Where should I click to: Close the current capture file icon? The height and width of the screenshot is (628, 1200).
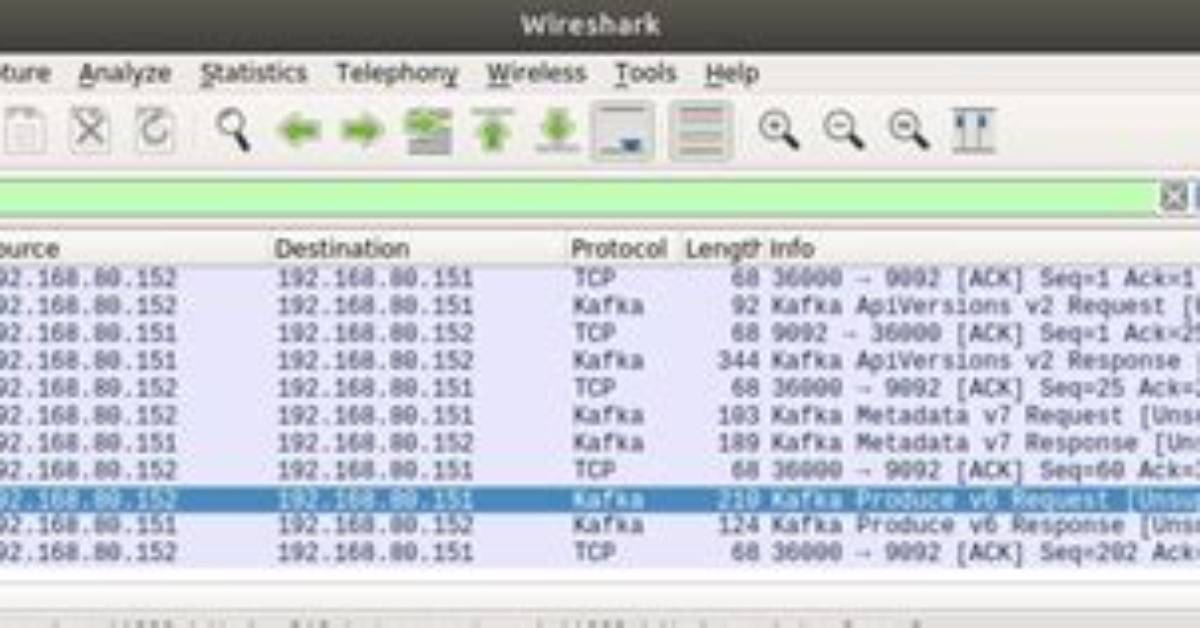coord(90,131)
